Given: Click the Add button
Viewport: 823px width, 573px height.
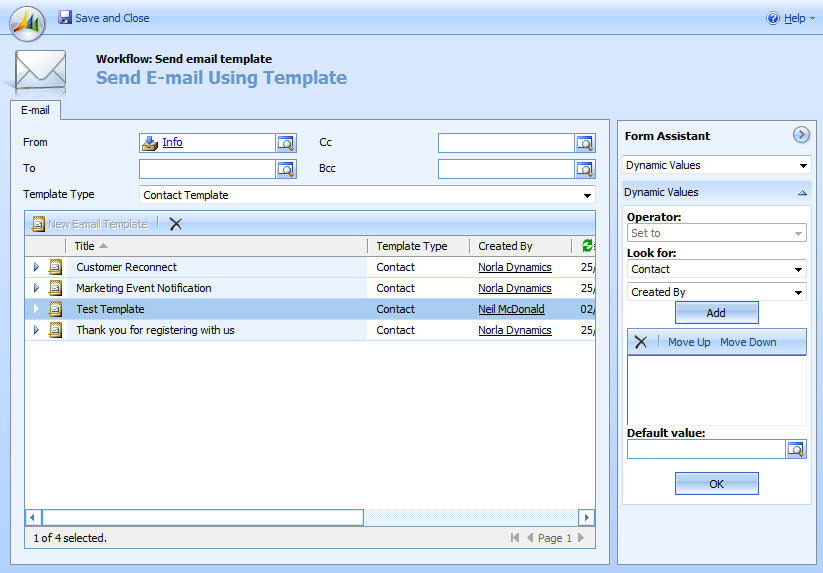Looking at the screenshot, I should tap(716, 313).
